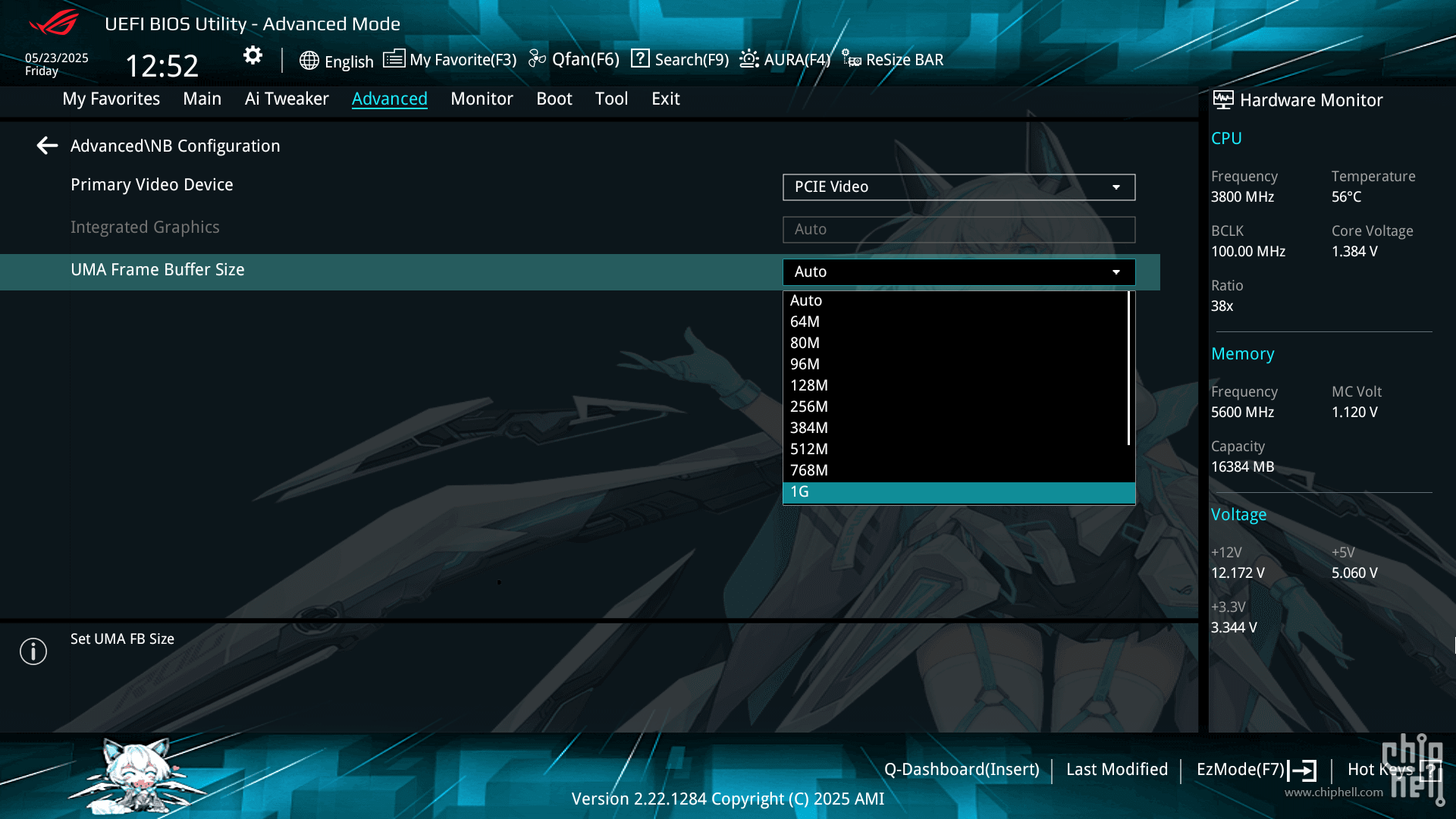Open the My Favorite(F3) list icon
Viewport: 1456px width, 819px height.
click(394, 58)
